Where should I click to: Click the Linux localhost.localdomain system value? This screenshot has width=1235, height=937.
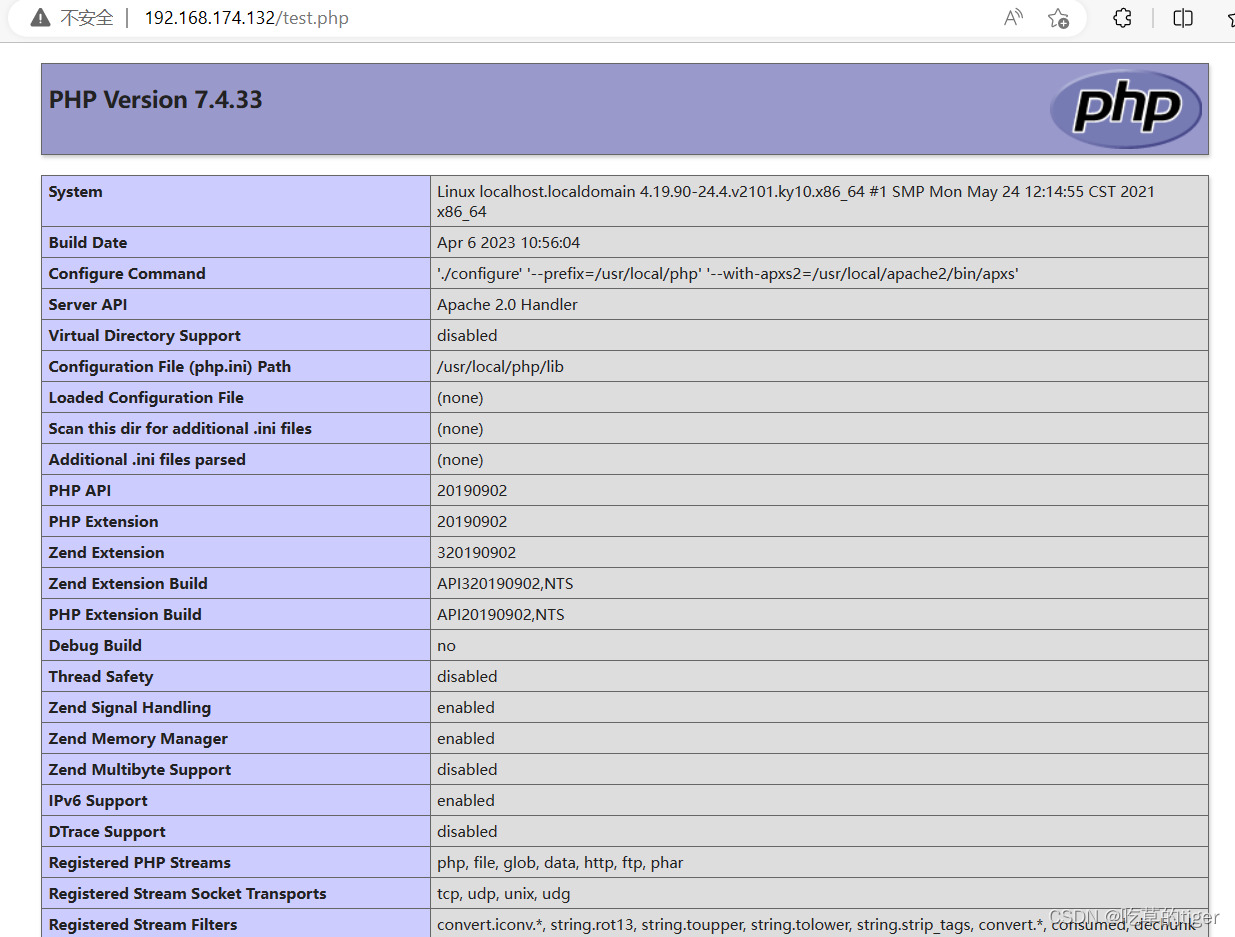[x=796, y=201]
